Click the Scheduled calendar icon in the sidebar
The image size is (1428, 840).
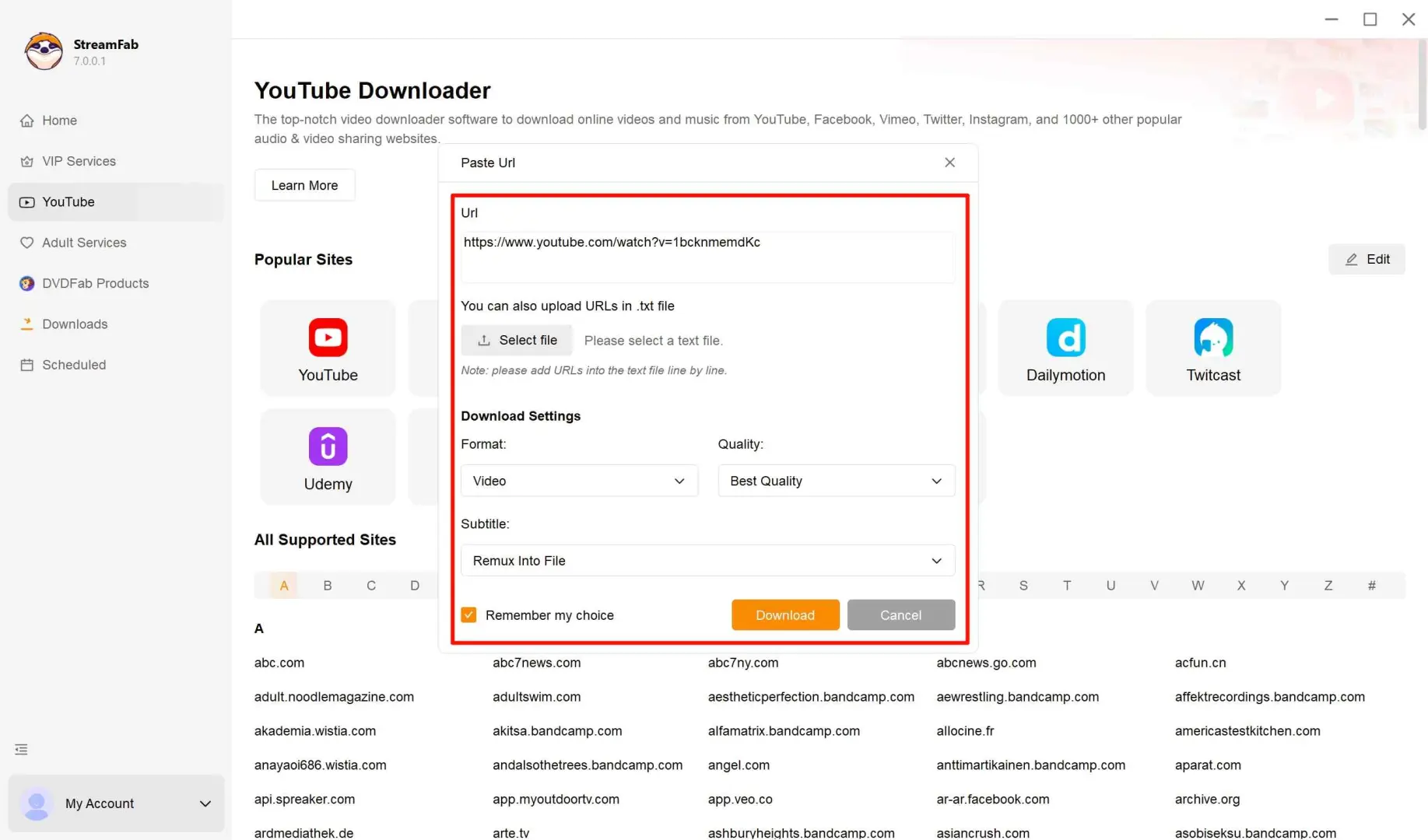click(27, 365)
